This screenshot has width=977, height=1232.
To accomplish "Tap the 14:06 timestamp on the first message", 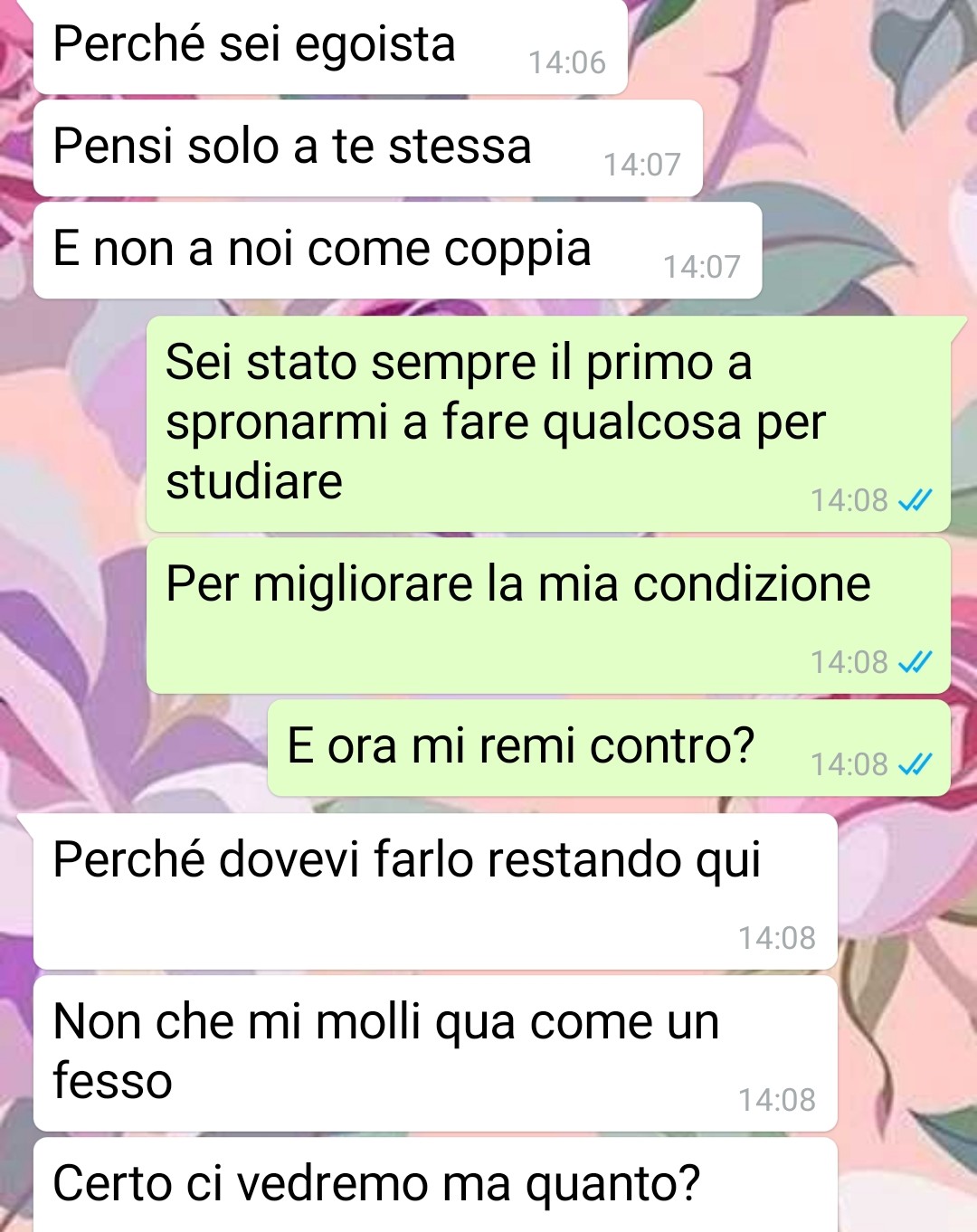I will [567, 62].
